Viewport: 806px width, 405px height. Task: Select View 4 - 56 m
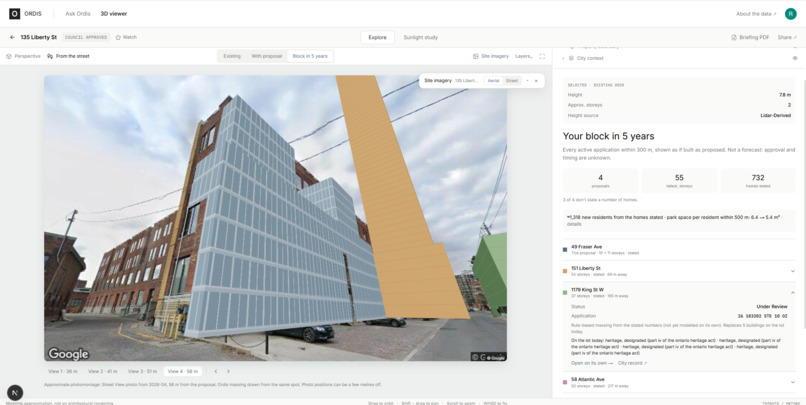(x=182, y=371)
